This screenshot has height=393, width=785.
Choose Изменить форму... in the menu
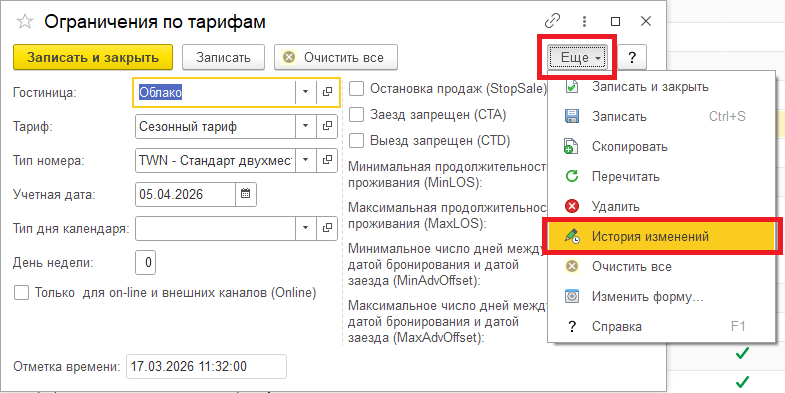662,296
